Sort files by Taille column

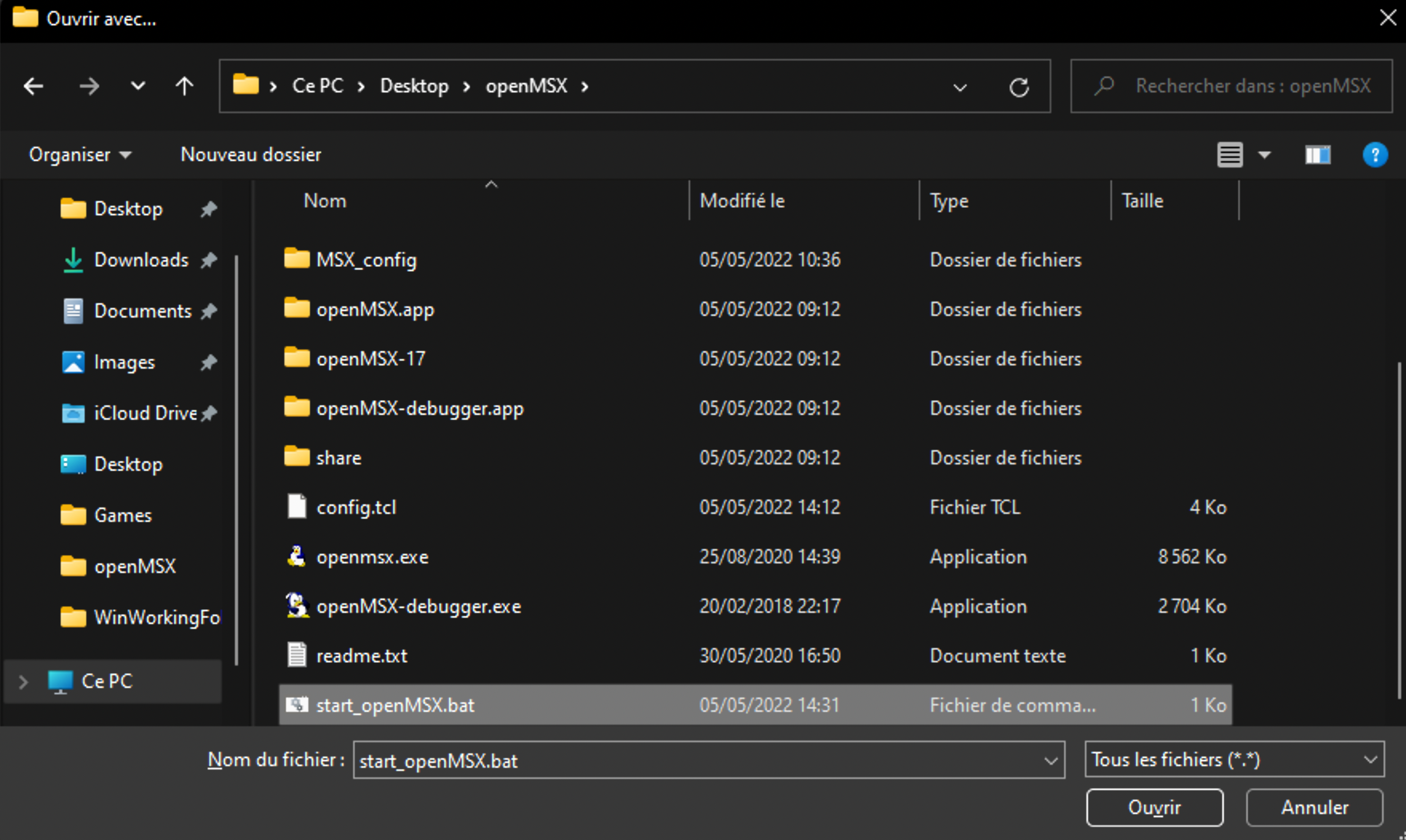click(1142, 201)
